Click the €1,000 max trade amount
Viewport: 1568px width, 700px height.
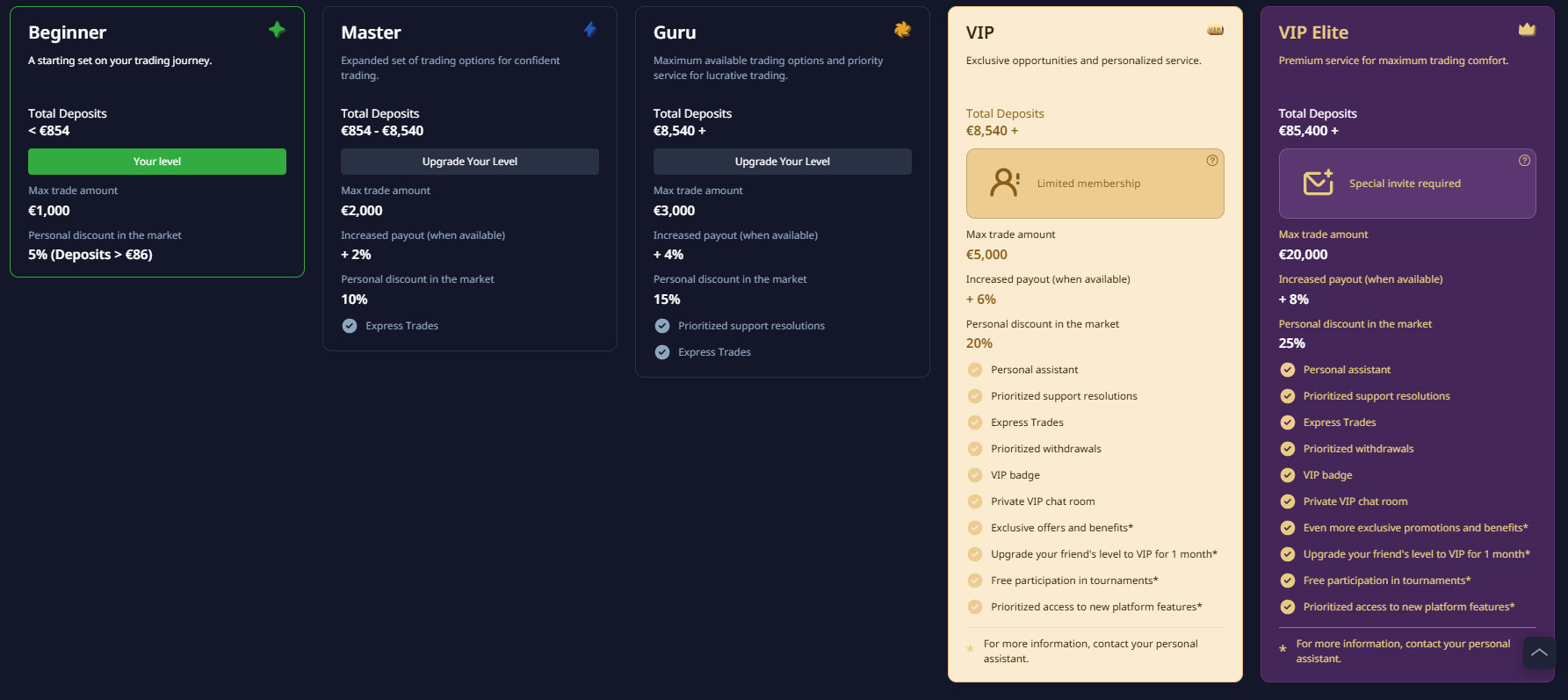[49, 211]
